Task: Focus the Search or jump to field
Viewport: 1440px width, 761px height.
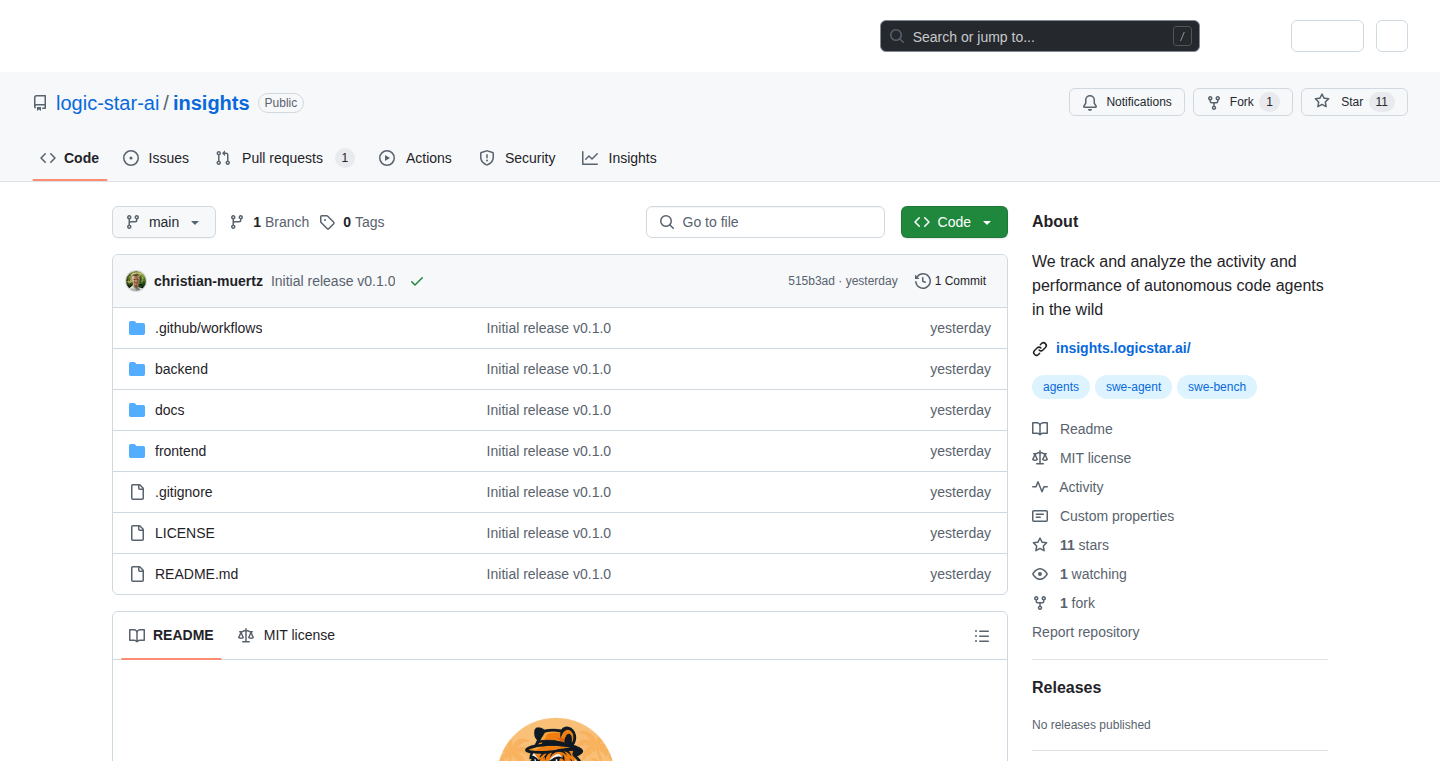Action: (x=1040, y=37)
